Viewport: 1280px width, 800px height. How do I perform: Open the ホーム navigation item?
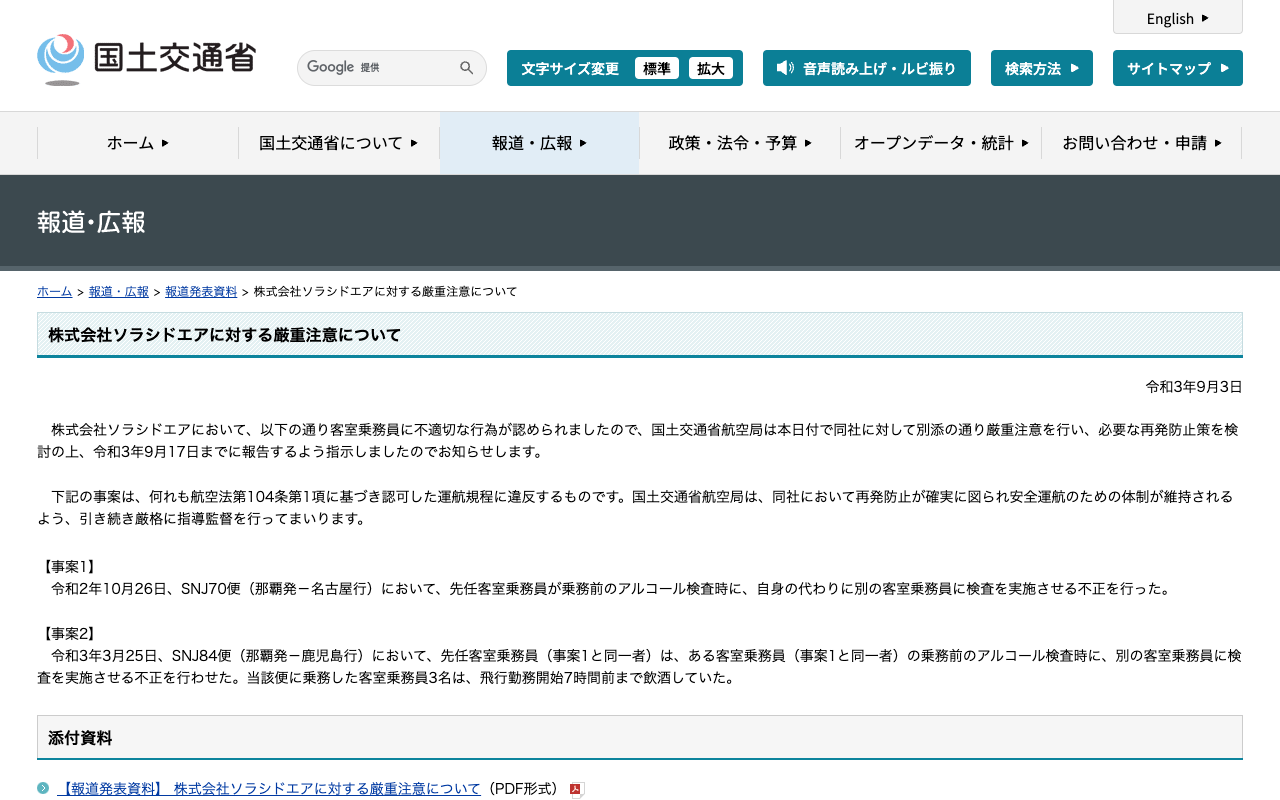click(x=138, y=143)
